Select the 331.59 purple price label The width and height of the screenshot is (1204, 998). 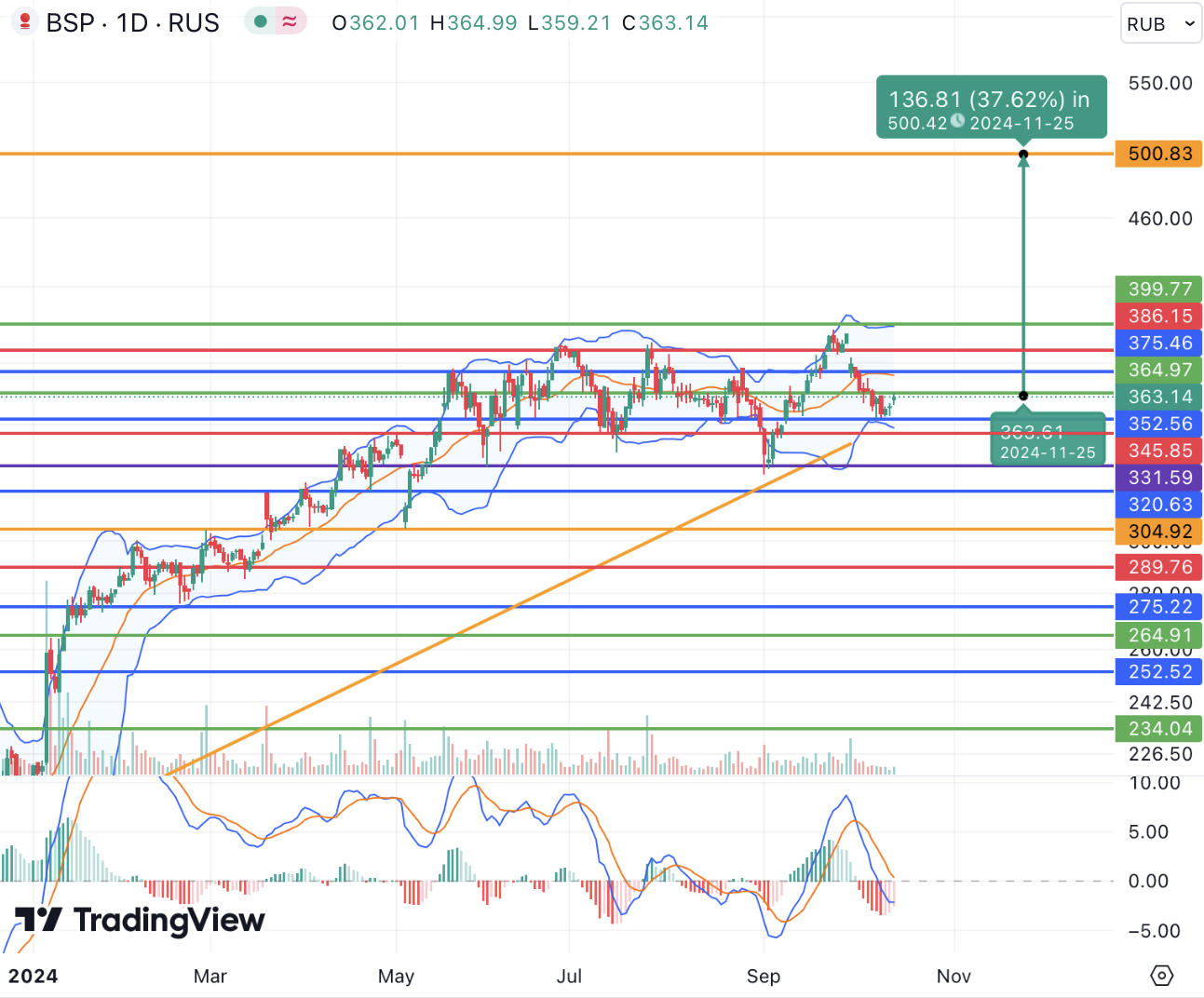tap(1159, 479)
